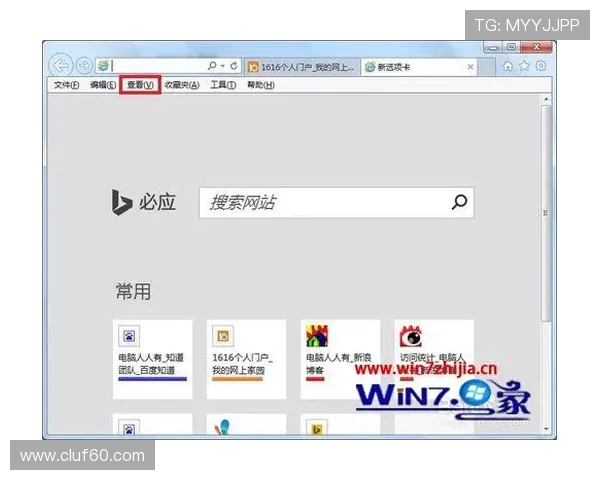Click the search magnifier in address bar
The image size is (600, 480).
212,66
